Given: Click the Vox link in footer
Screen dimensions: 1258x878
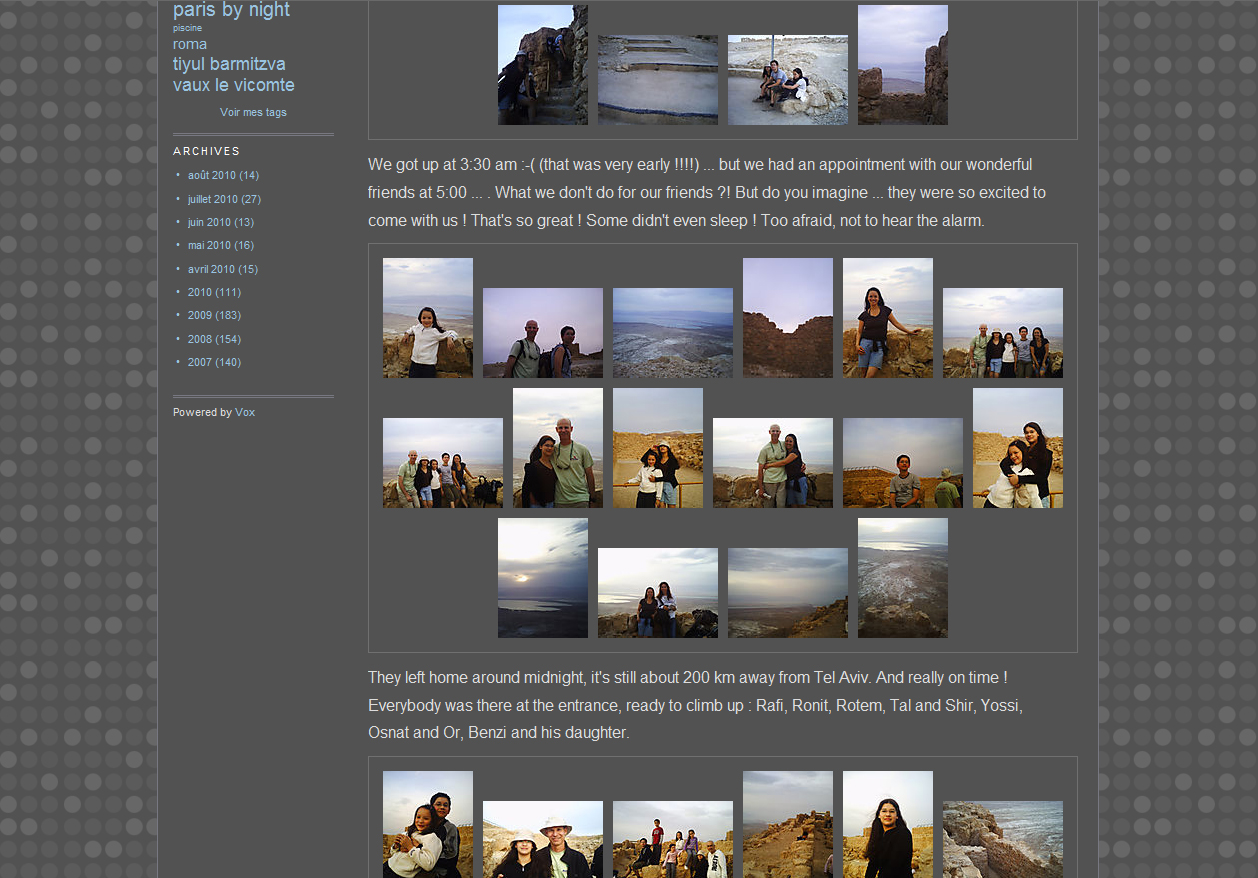Looking at the screenshot, I should tap(245, 412).
